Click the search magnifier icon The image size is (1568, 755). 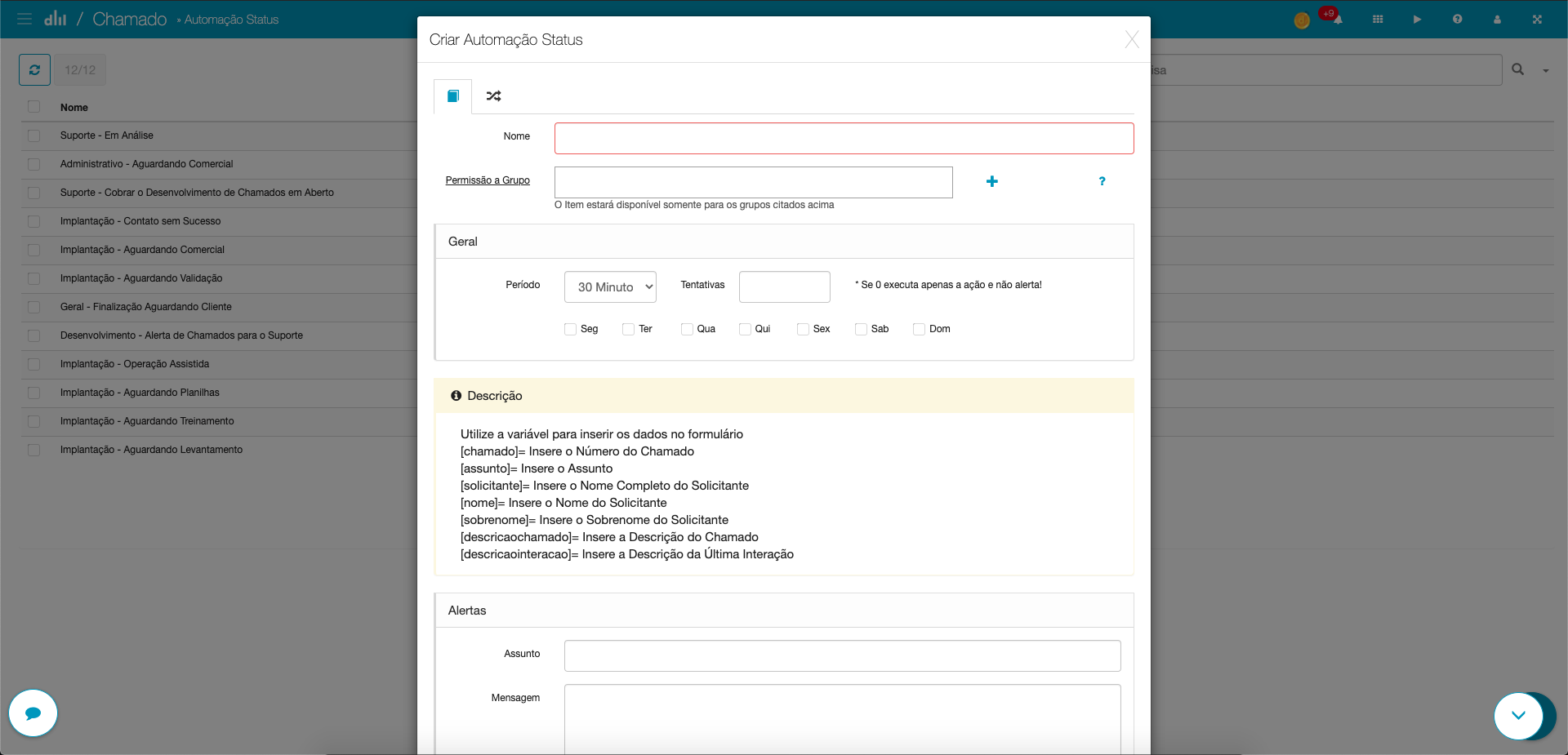1517,69
